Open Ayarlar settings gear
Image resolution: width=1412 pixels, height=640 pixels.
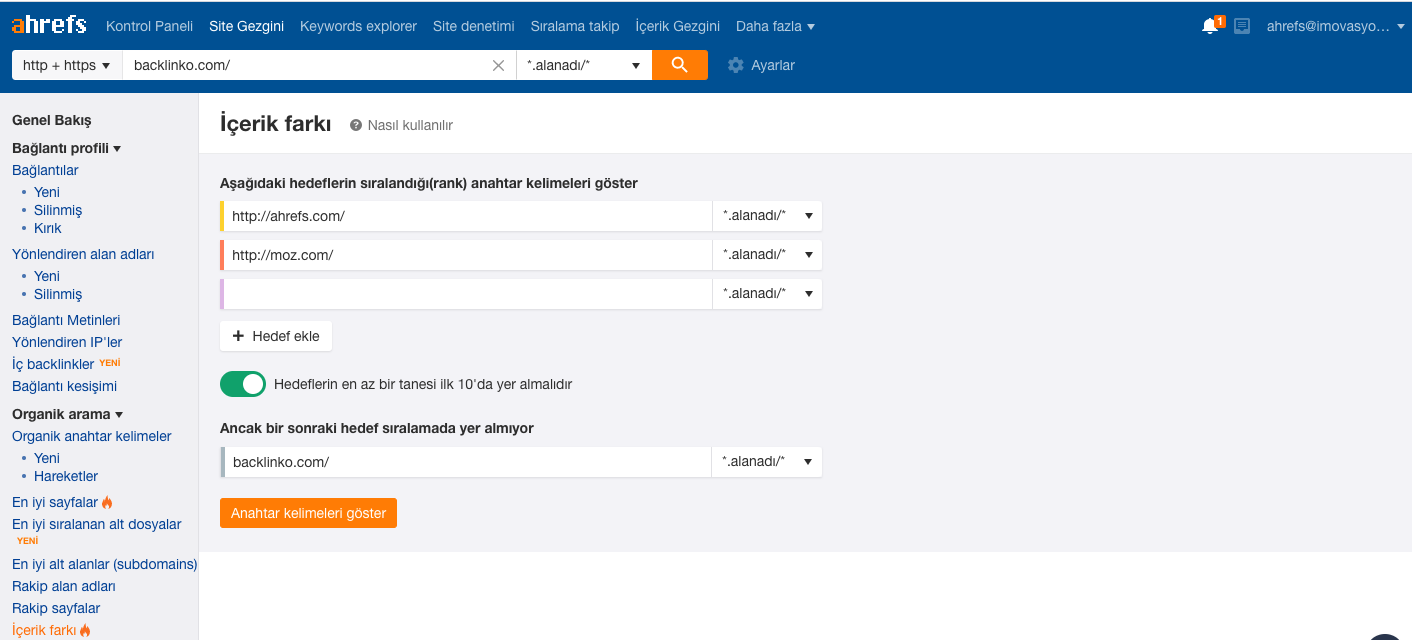[736, 65]
